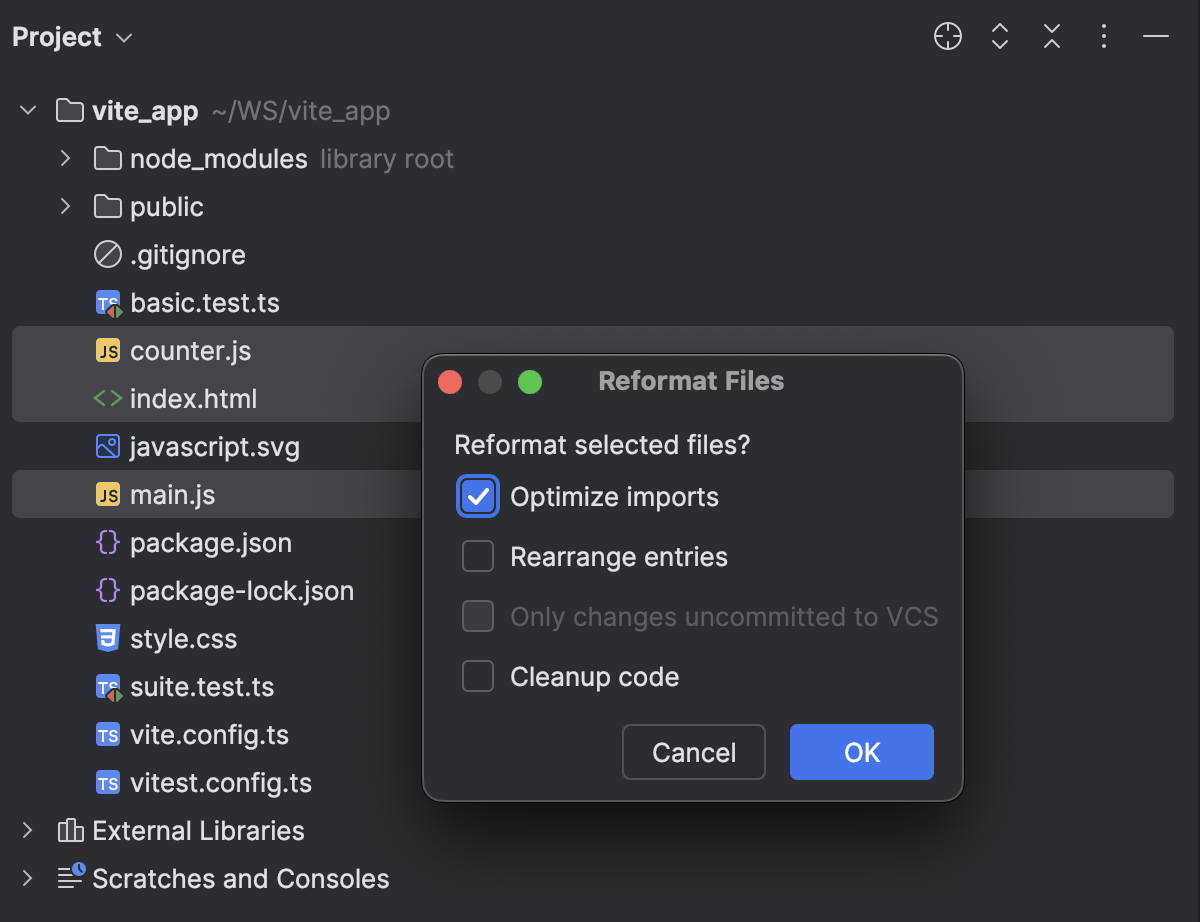This screenshot has width=1200, height=922.
Task: Open the Project view switcher dropdown
Action: pos(122,37)
